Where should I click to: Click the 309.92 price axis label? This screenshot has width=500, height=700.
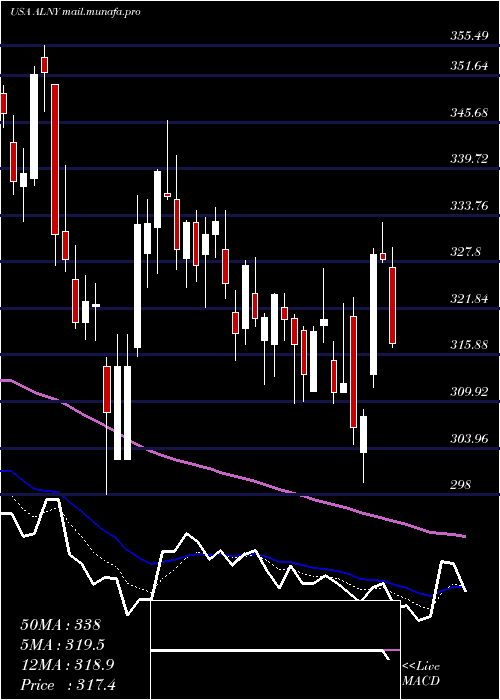click(469, 392)
